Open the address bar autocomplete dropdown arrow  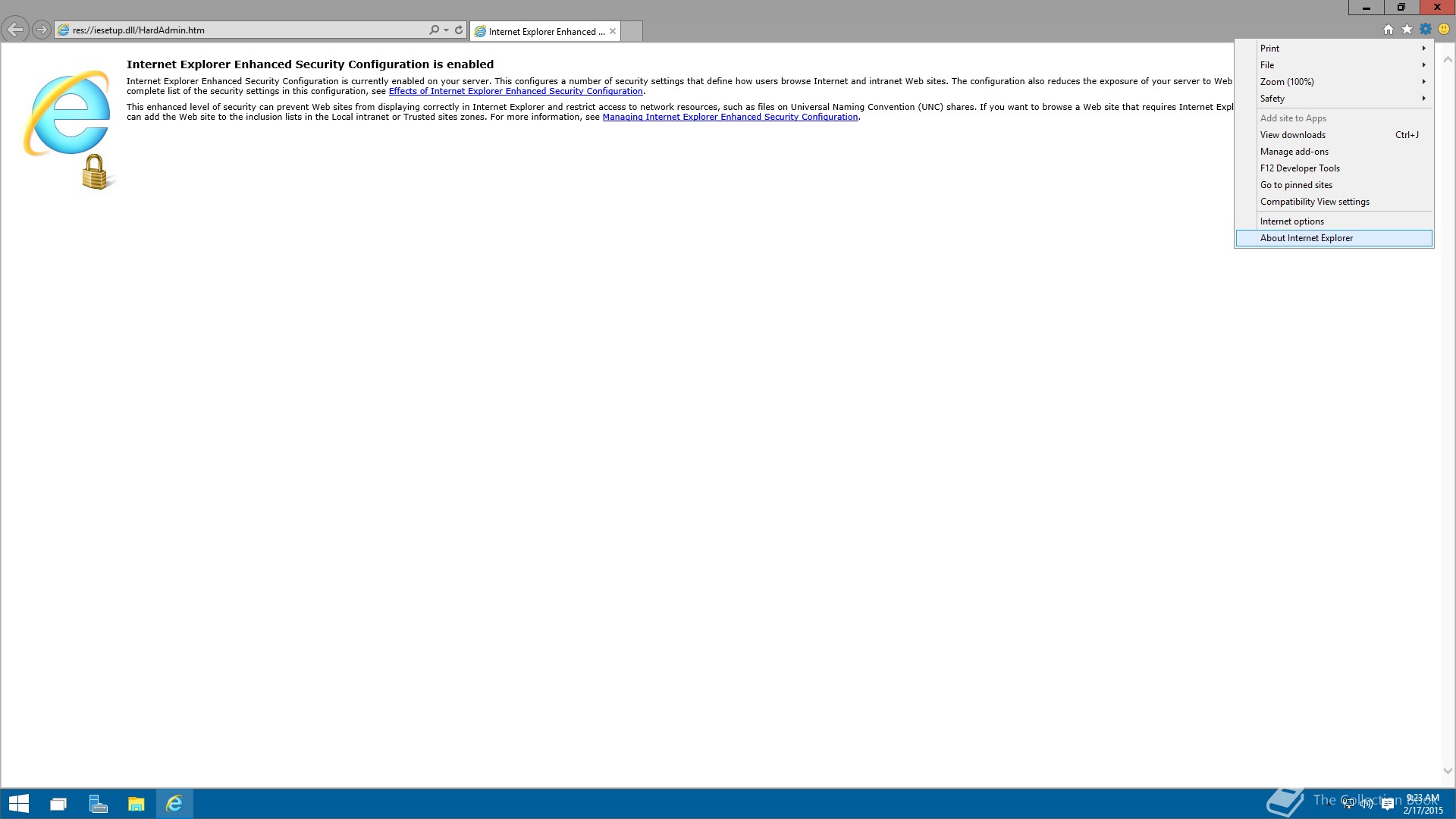(x=446, y=30)
